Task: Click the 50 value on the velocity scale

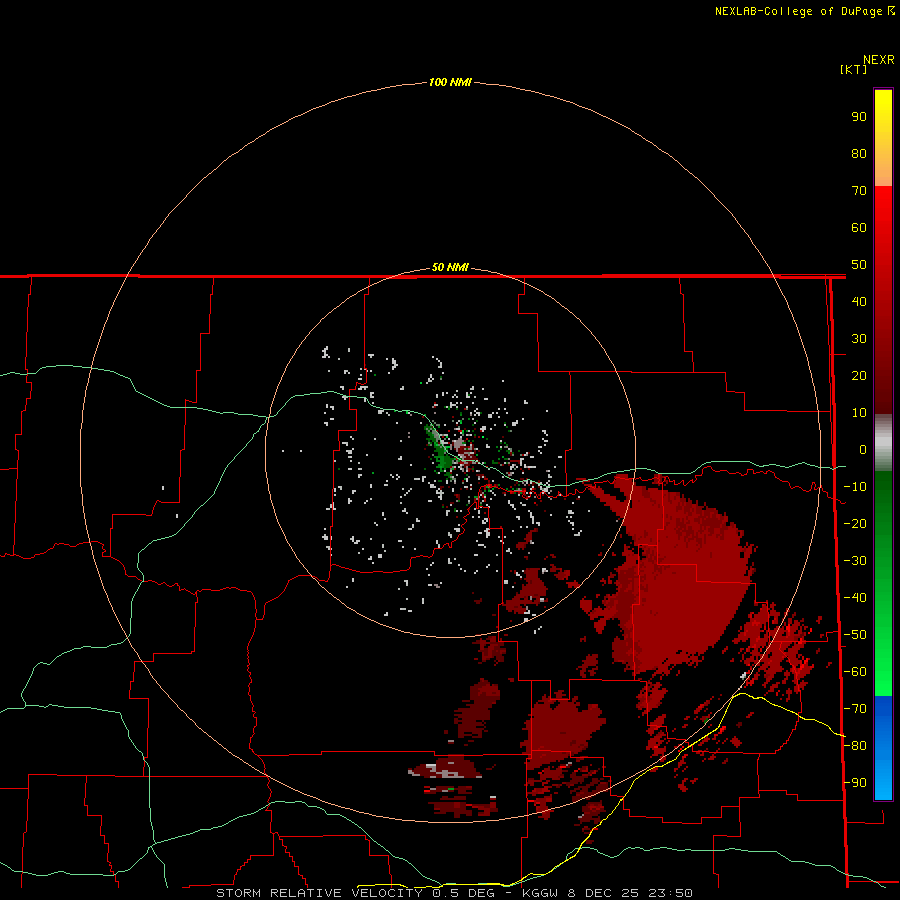Action: click(x=859, y=265)
